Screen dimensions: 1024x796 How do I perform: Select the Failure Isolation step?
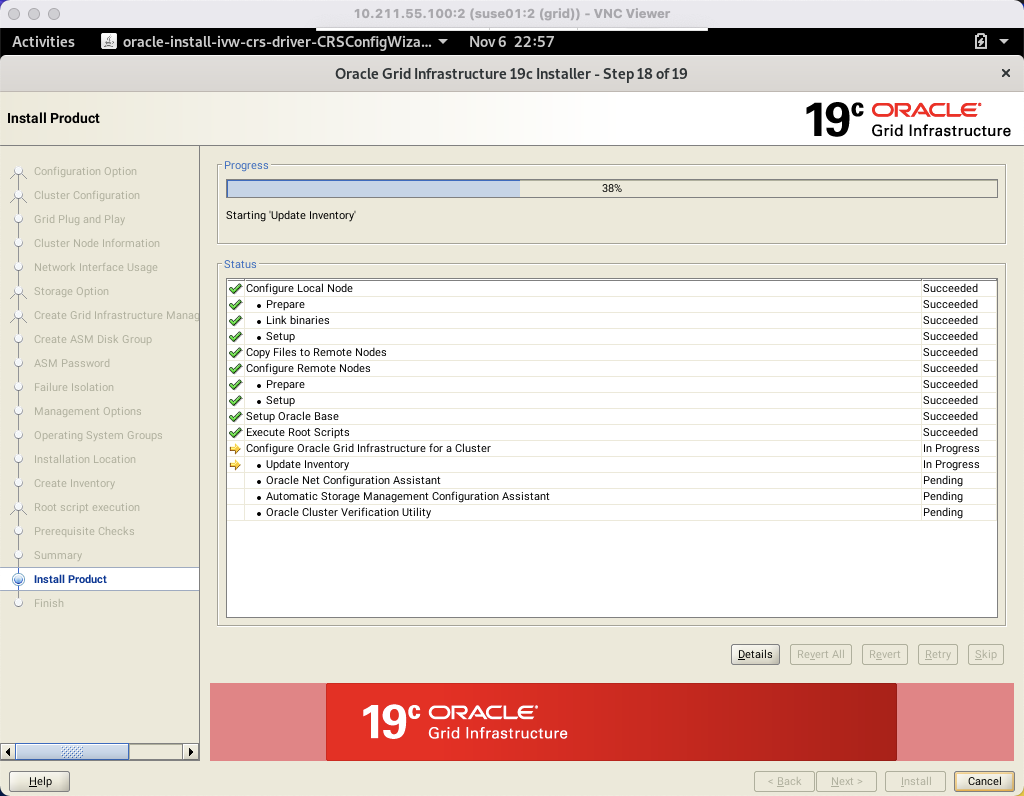pyautogui.click(x=74, y=387)
